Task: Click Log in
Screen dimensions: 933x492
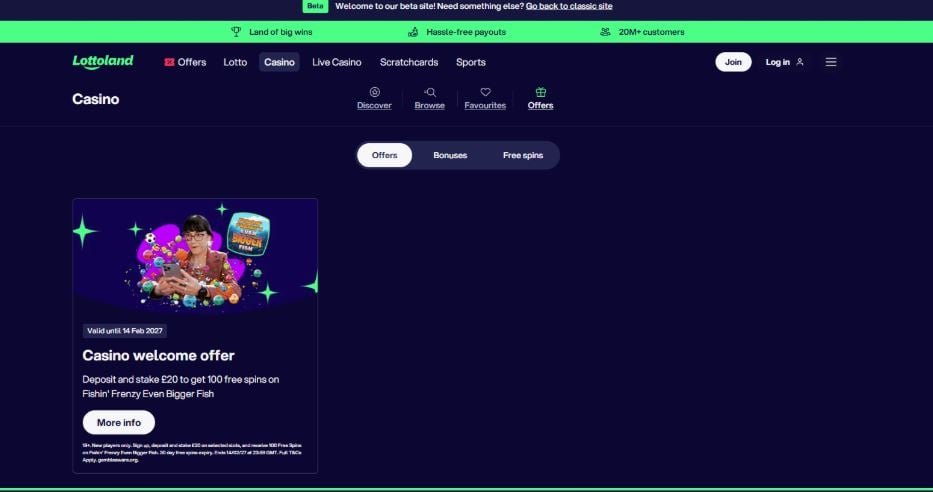Action: coord(784,62)
